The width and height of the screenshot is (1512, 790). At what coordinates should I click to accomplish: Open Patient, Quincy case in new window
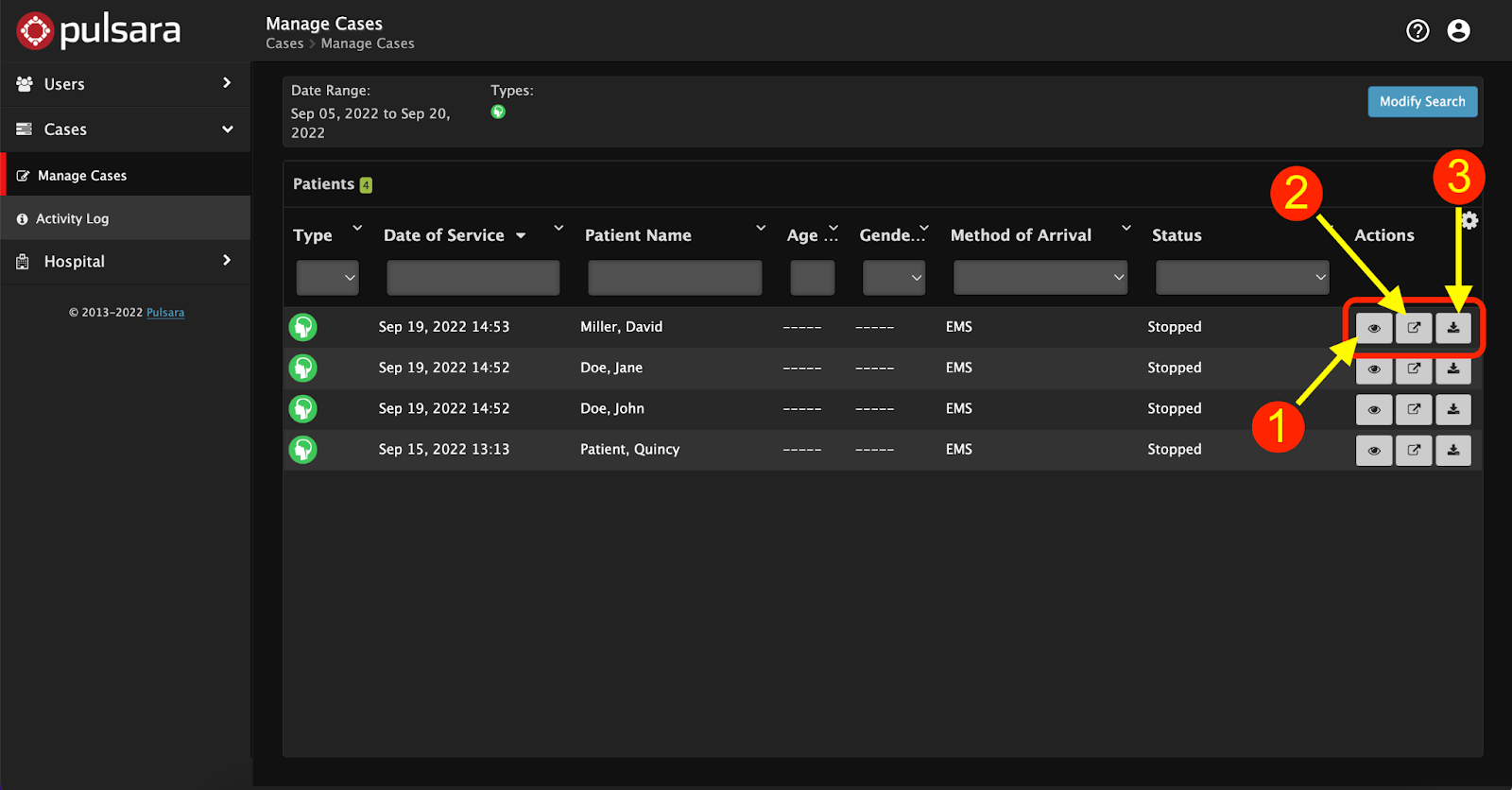(1414, 450)
